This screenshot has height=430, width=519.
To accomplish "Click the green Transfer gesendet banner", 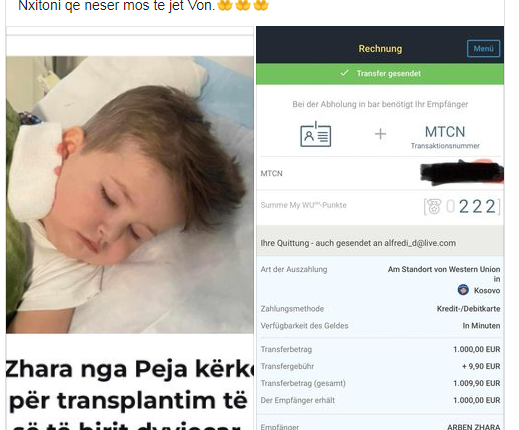I will tap(380, 73).
